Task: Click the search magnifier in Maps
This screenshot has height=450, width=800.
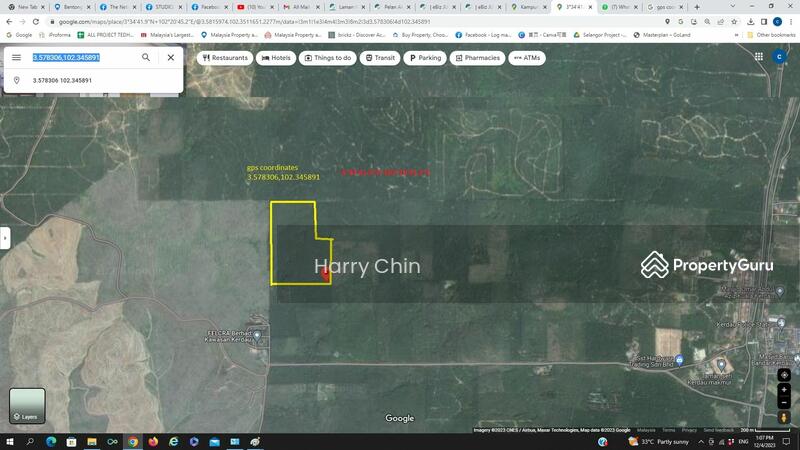Action: coord(146,58)
